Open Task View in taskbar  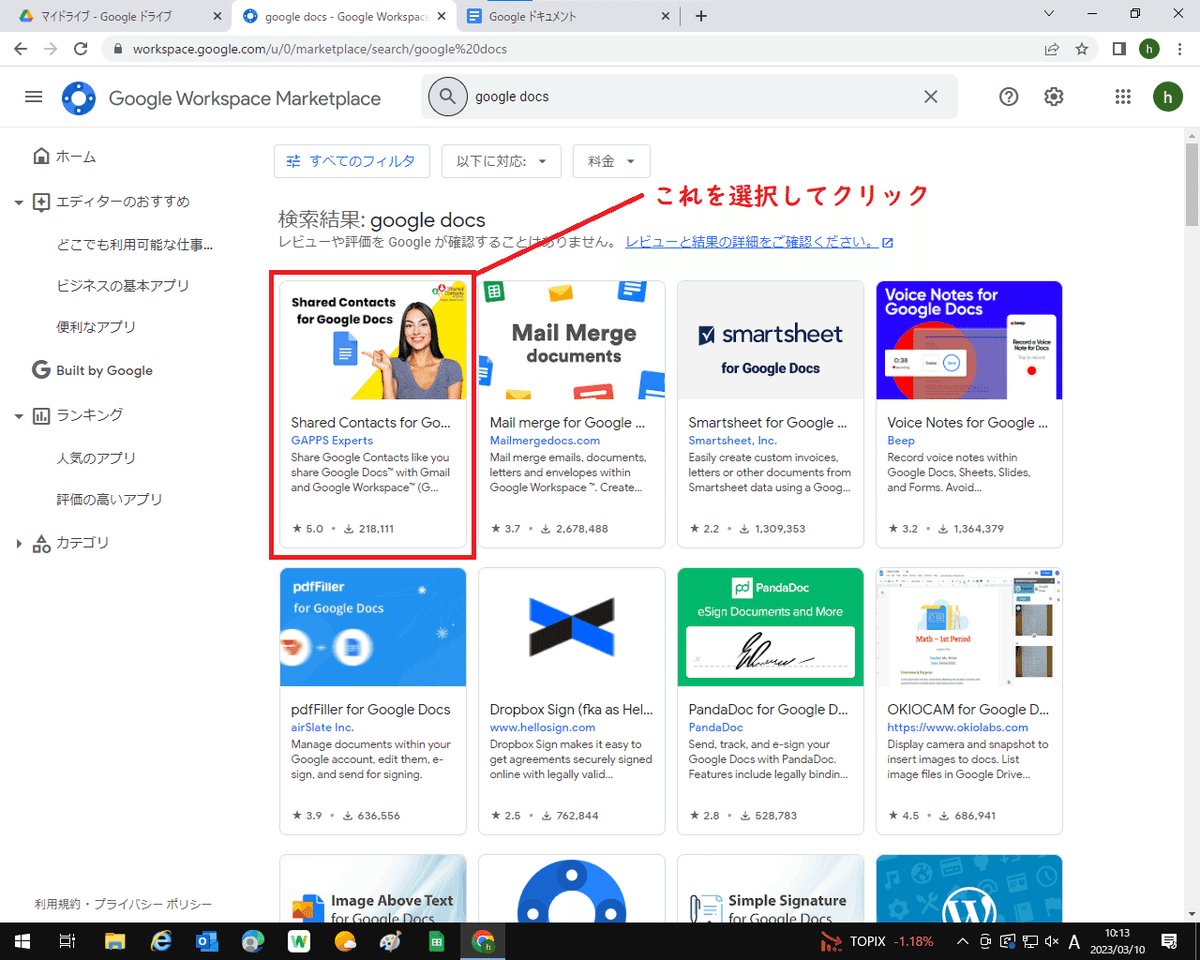67,941
